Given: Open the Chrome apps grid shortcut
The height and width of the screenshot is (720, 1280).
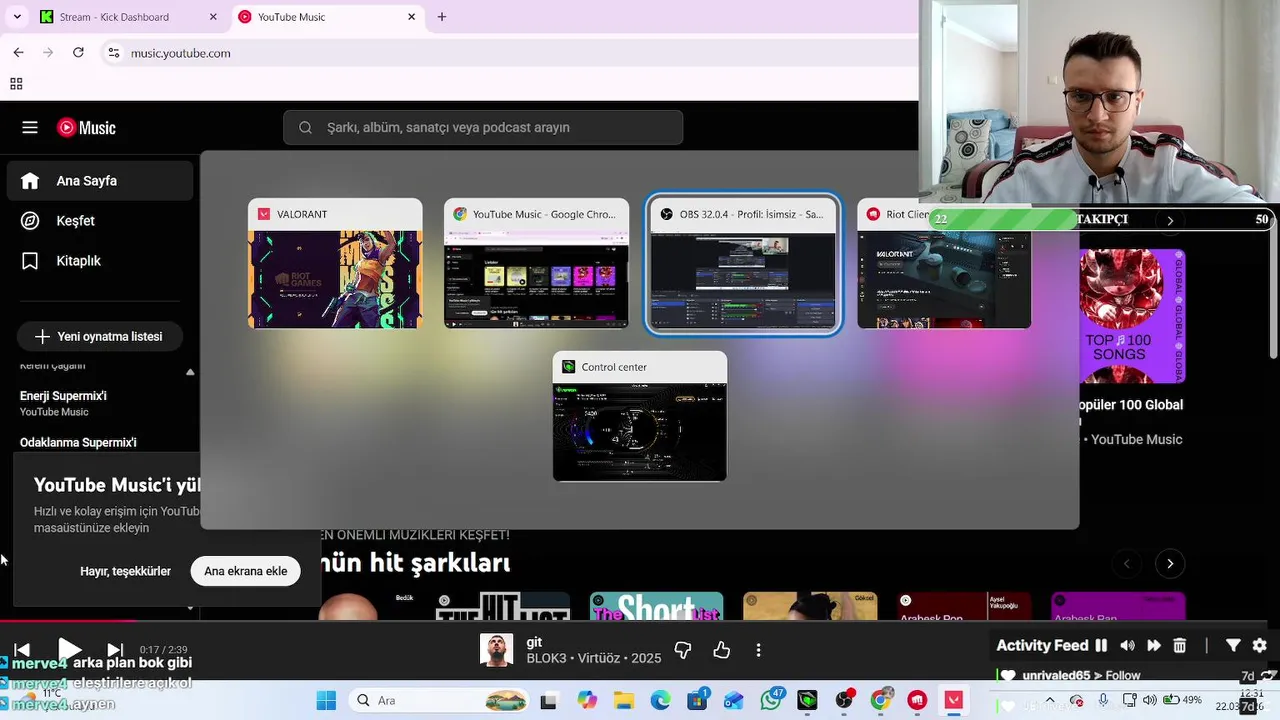Looking at the screenshot, I should click(x=16, y=84).
